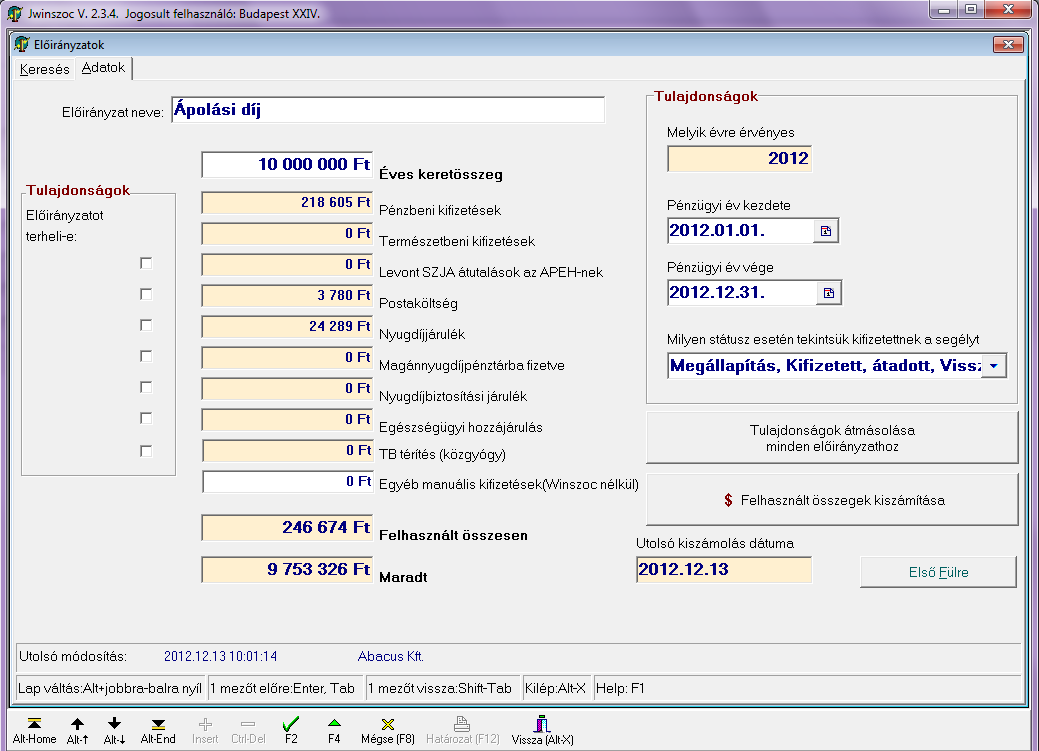1039x751 pixels.
Task: Save with the F2 green checkmark
Action: 291,723
